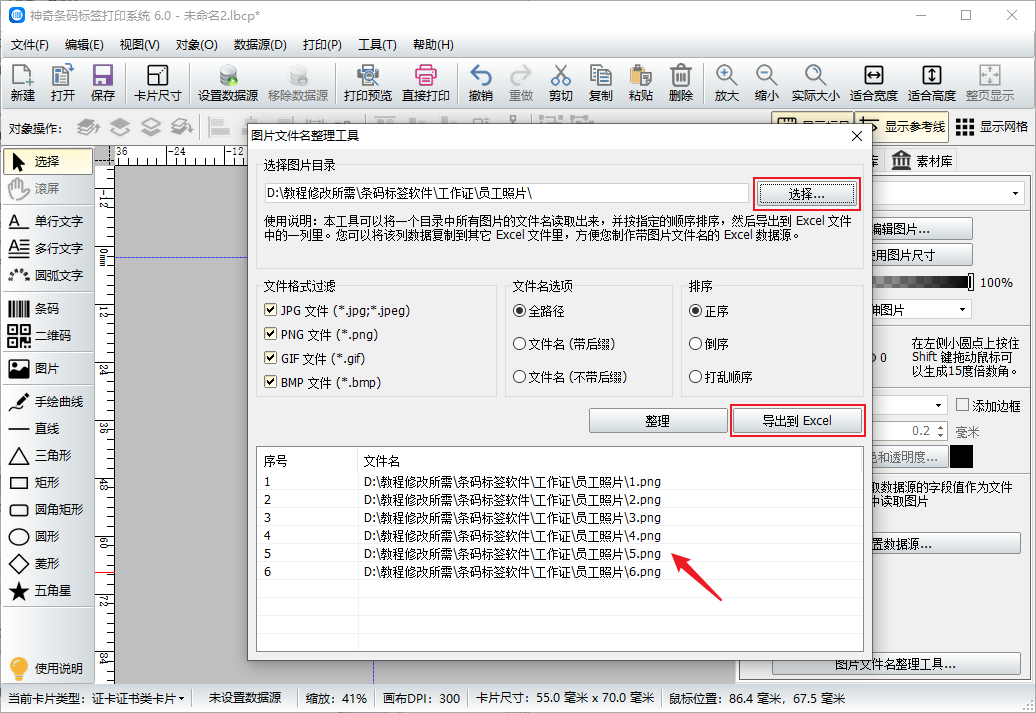Screen dimensions: 1036x713
Task: Open the 工具(T) menu
Action: (377, 45)
